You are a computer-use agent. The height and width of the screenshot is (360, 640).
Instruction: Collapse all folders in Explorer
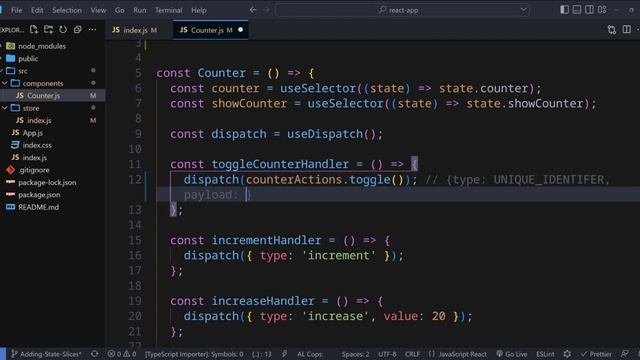click(78, 29)
